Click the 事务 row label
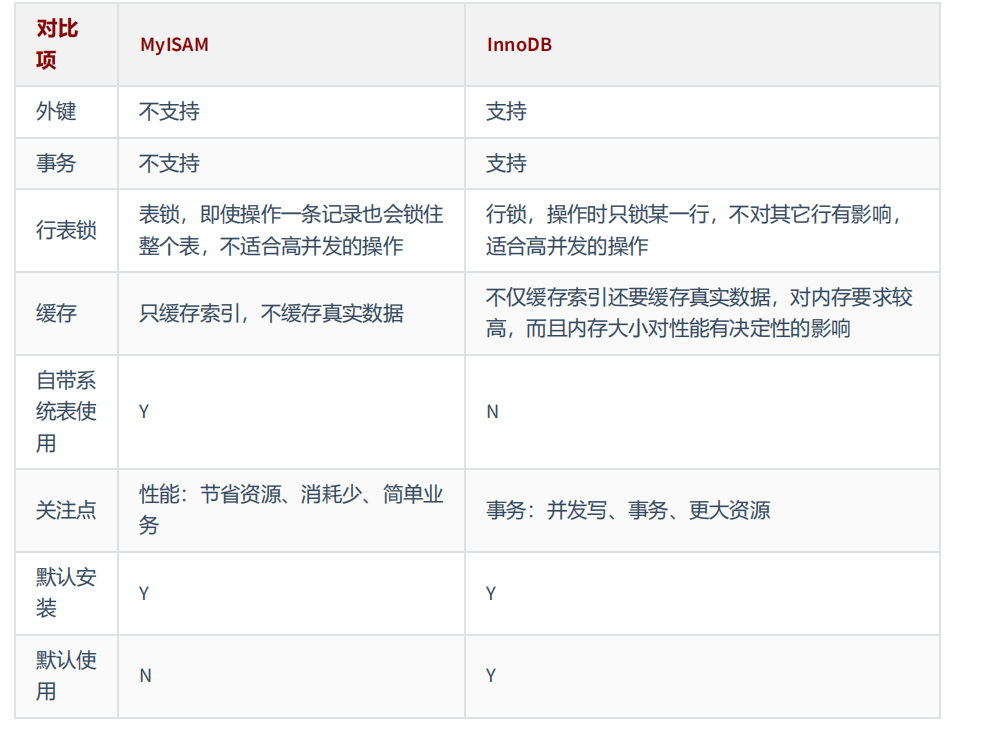The image size is (987, 731). pos(56,163)
